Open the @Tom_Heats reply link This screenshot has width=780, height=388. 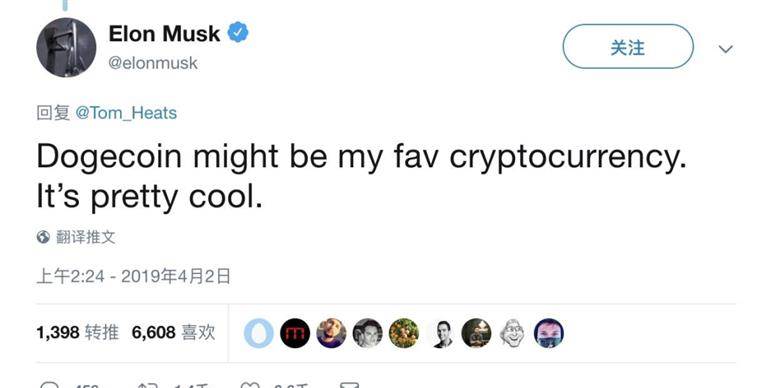click(126, 113)
